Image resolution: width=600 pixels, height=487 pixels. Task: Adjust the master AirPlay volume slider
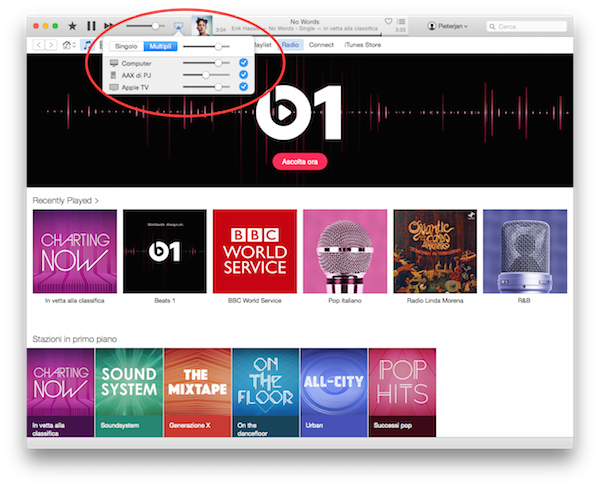pyautogui.click(x=206, y=46)
